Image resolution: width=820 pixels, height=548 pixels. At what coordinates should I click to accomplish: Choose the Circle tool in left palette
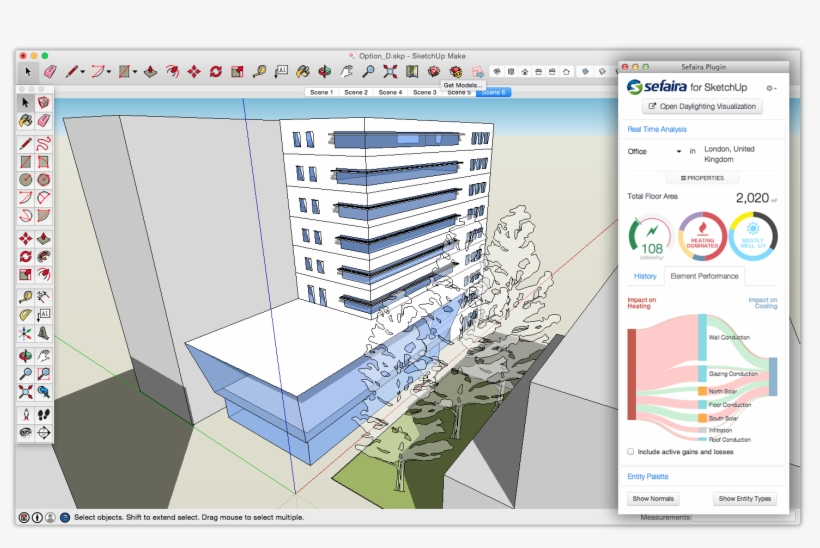(25, 180)
